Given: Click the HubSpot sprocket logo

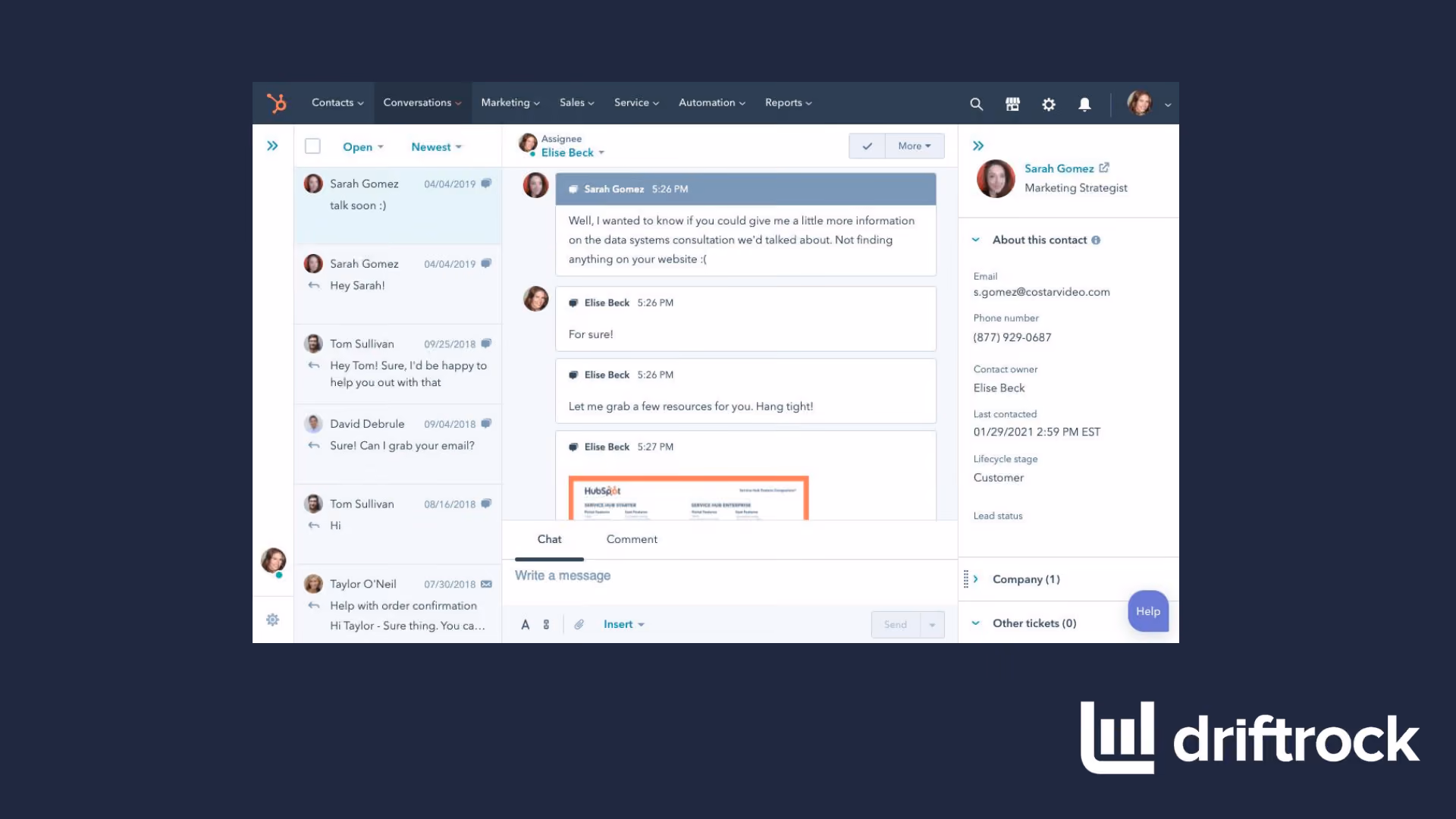Looking at the screenshot, I should point(277,103).
